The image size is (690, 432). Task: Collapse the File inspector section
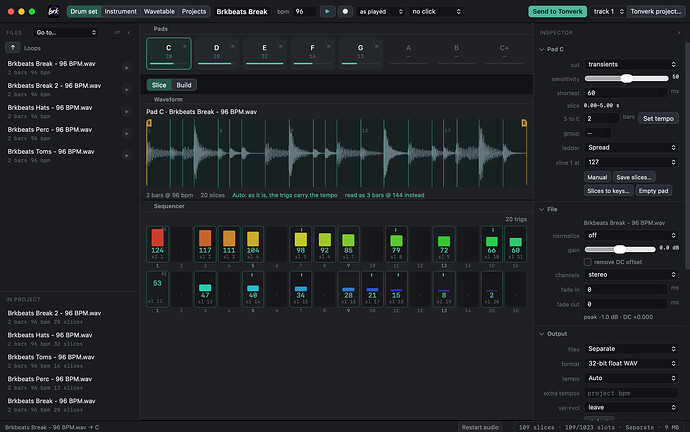(542, 209)
